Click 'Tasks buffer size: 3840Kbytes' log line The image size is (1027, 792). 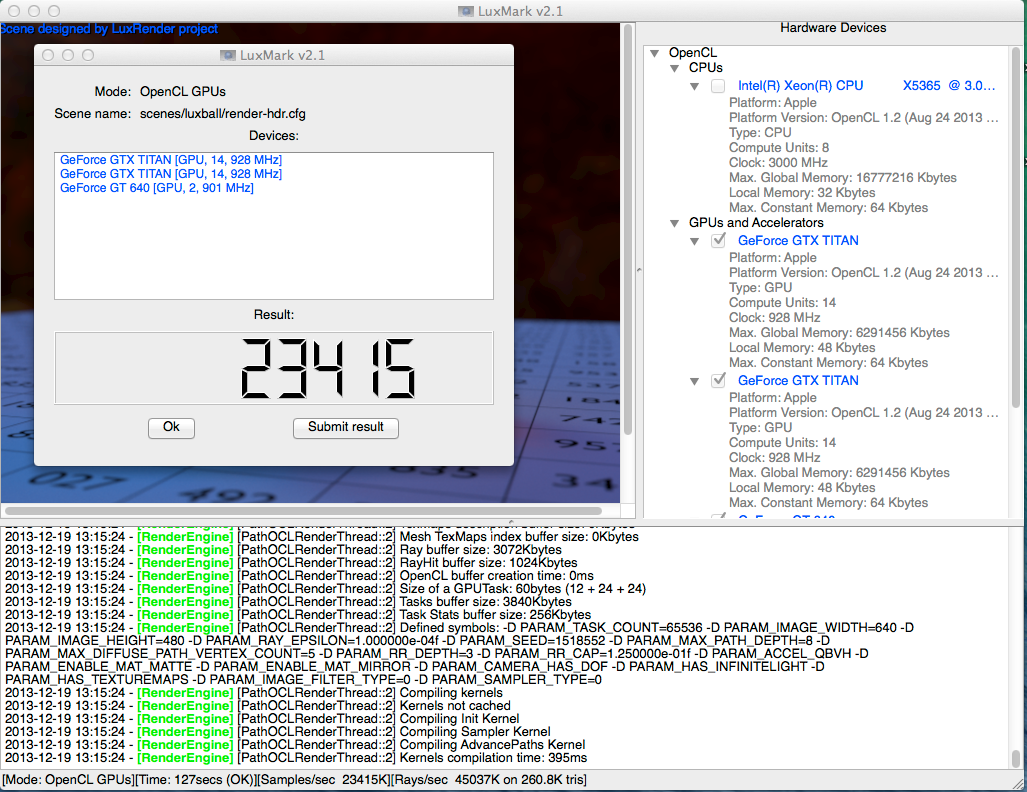point(485,601)
